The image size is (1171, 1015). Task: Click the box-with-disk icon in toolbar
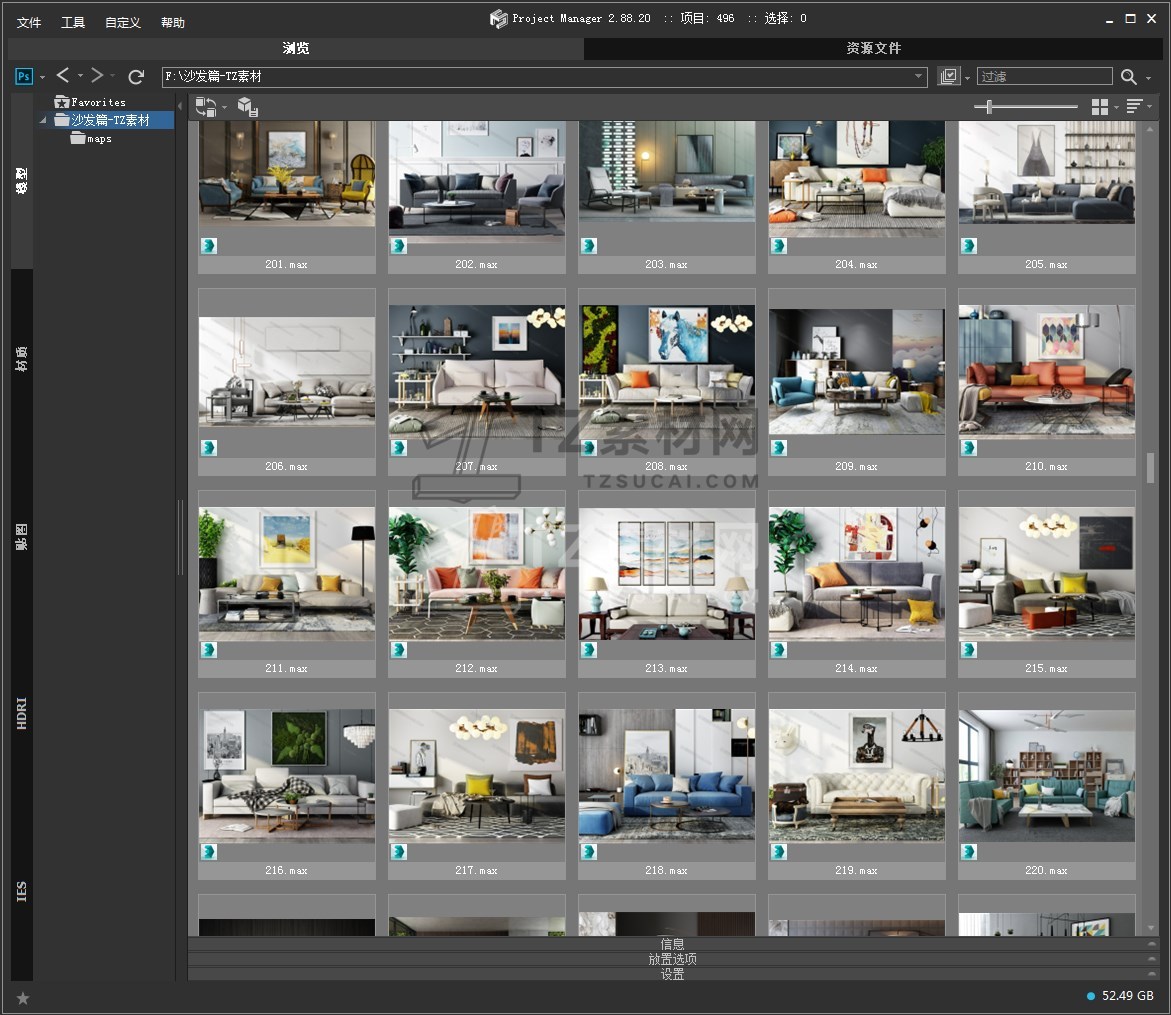[x=248, y=107]
